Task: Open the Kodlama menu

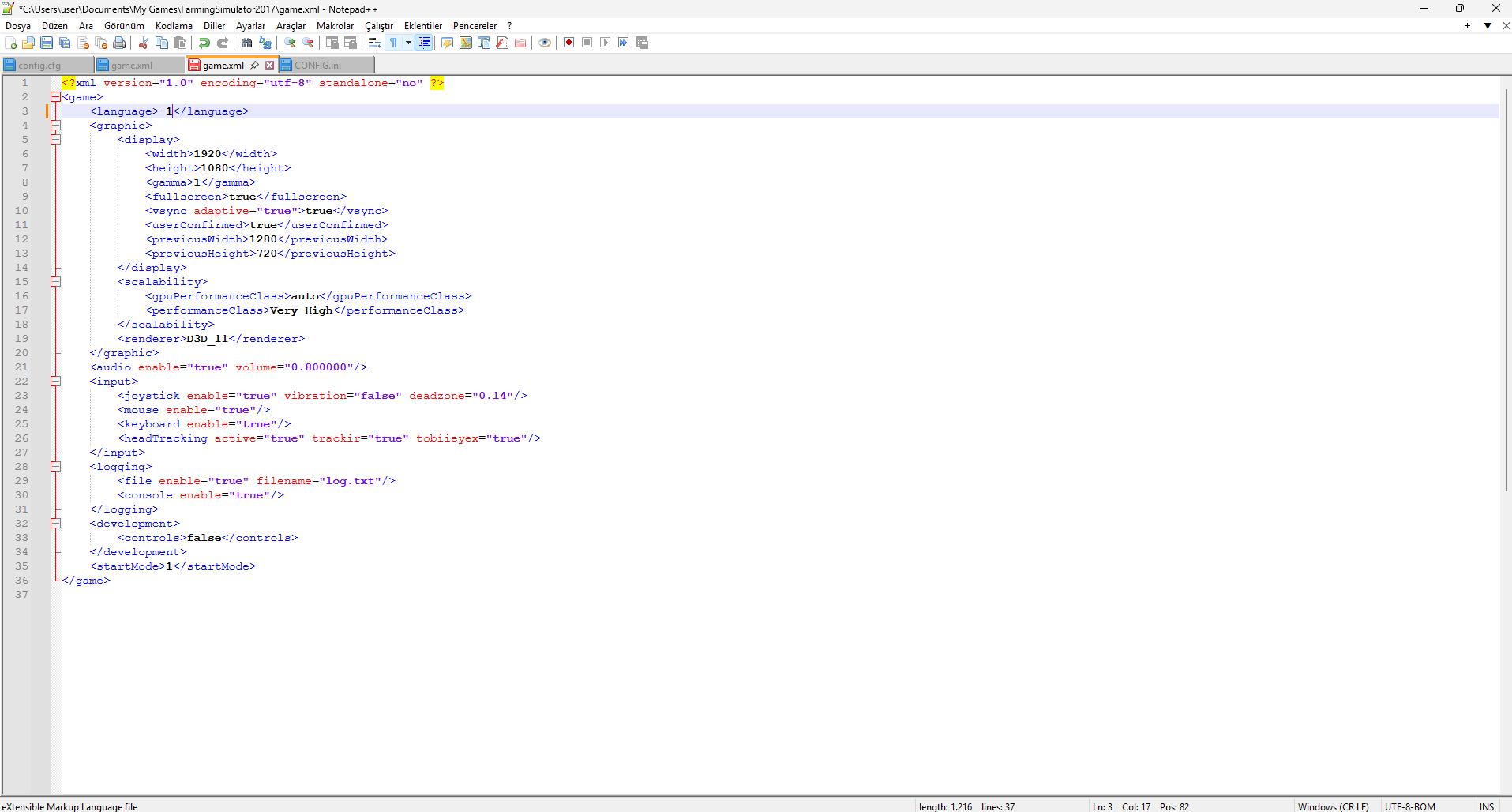Action: point(174,26)
